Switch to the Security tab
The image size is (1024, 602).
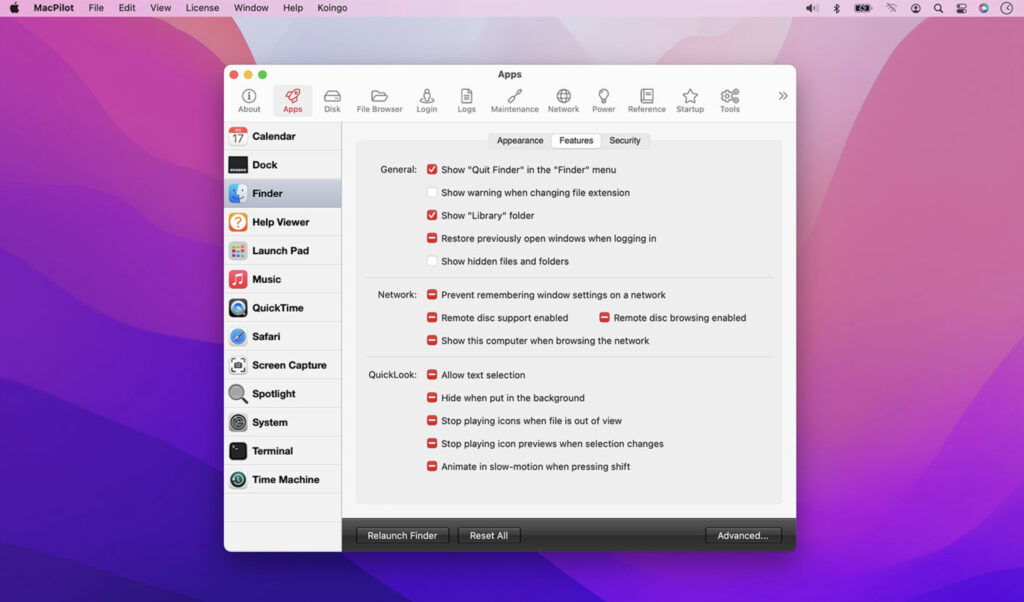(x=625, y=141)
